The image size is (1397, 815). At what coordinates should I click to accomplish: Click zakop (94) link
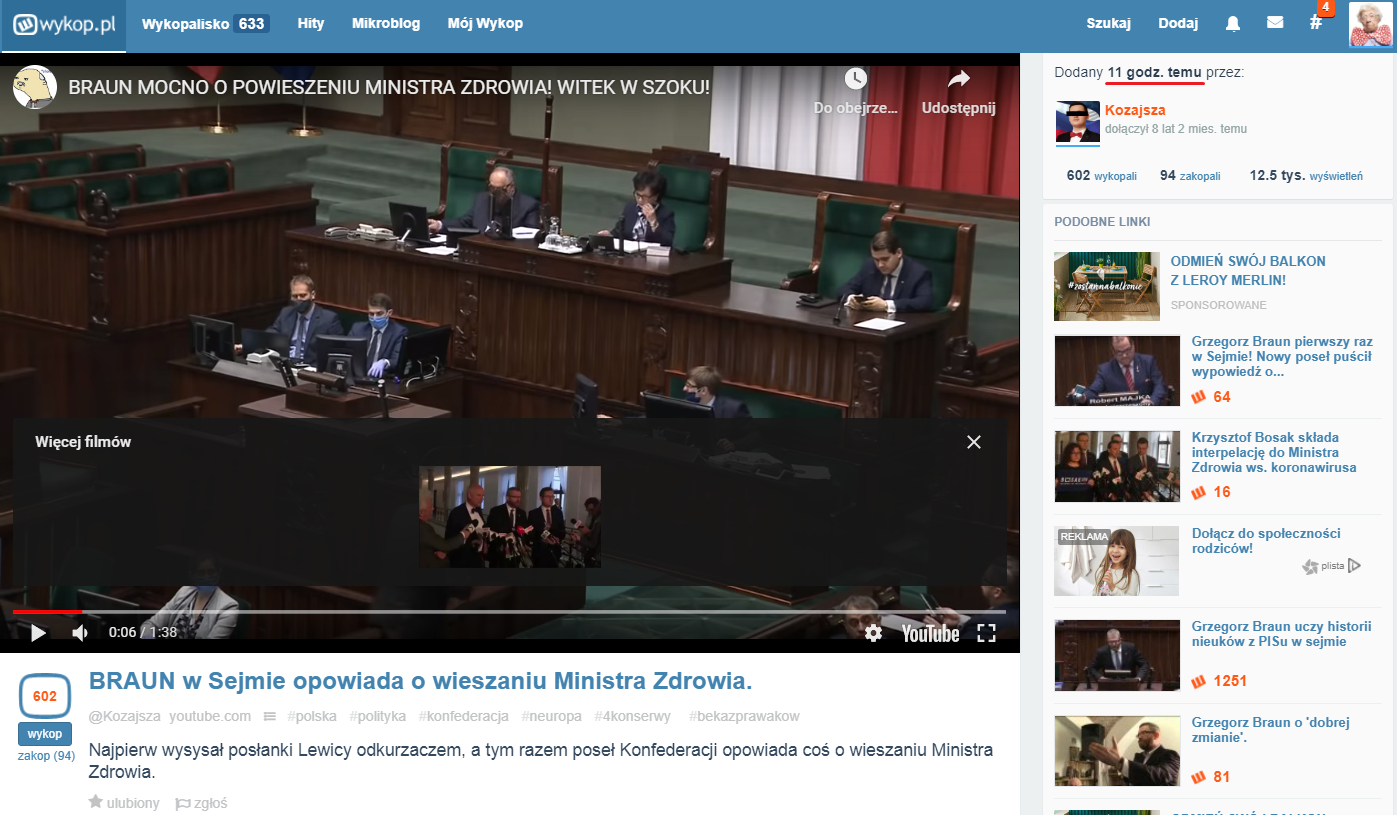tap(46, 756)
